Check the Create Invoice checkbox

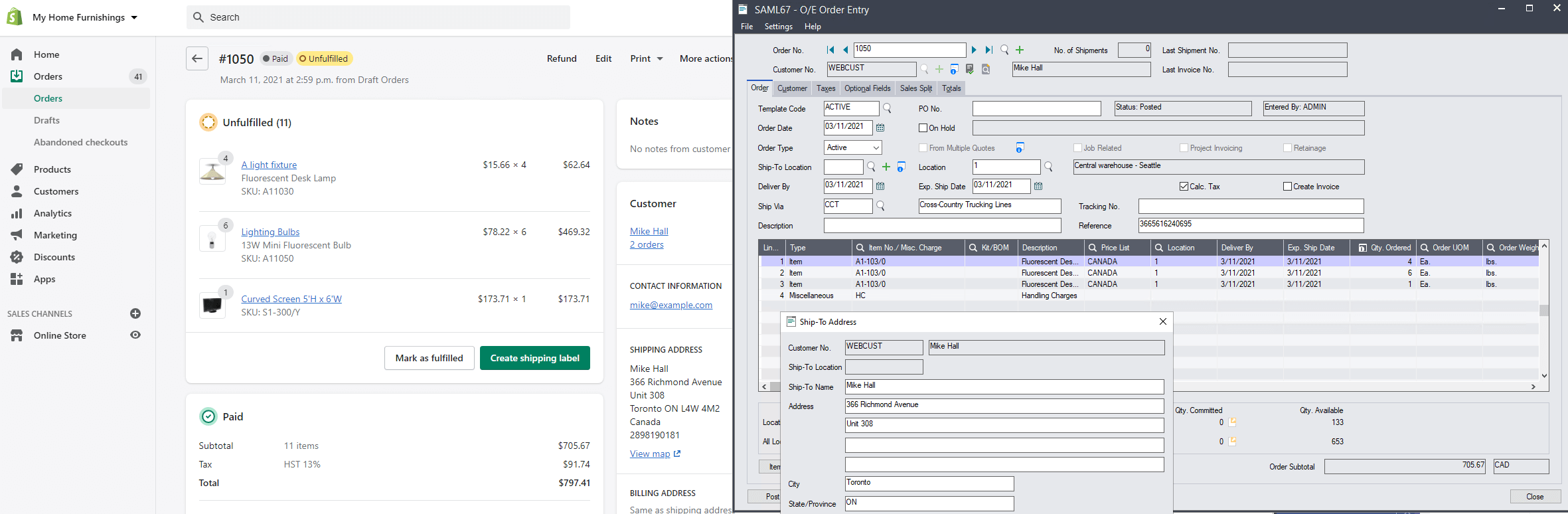coord(1287,187)
